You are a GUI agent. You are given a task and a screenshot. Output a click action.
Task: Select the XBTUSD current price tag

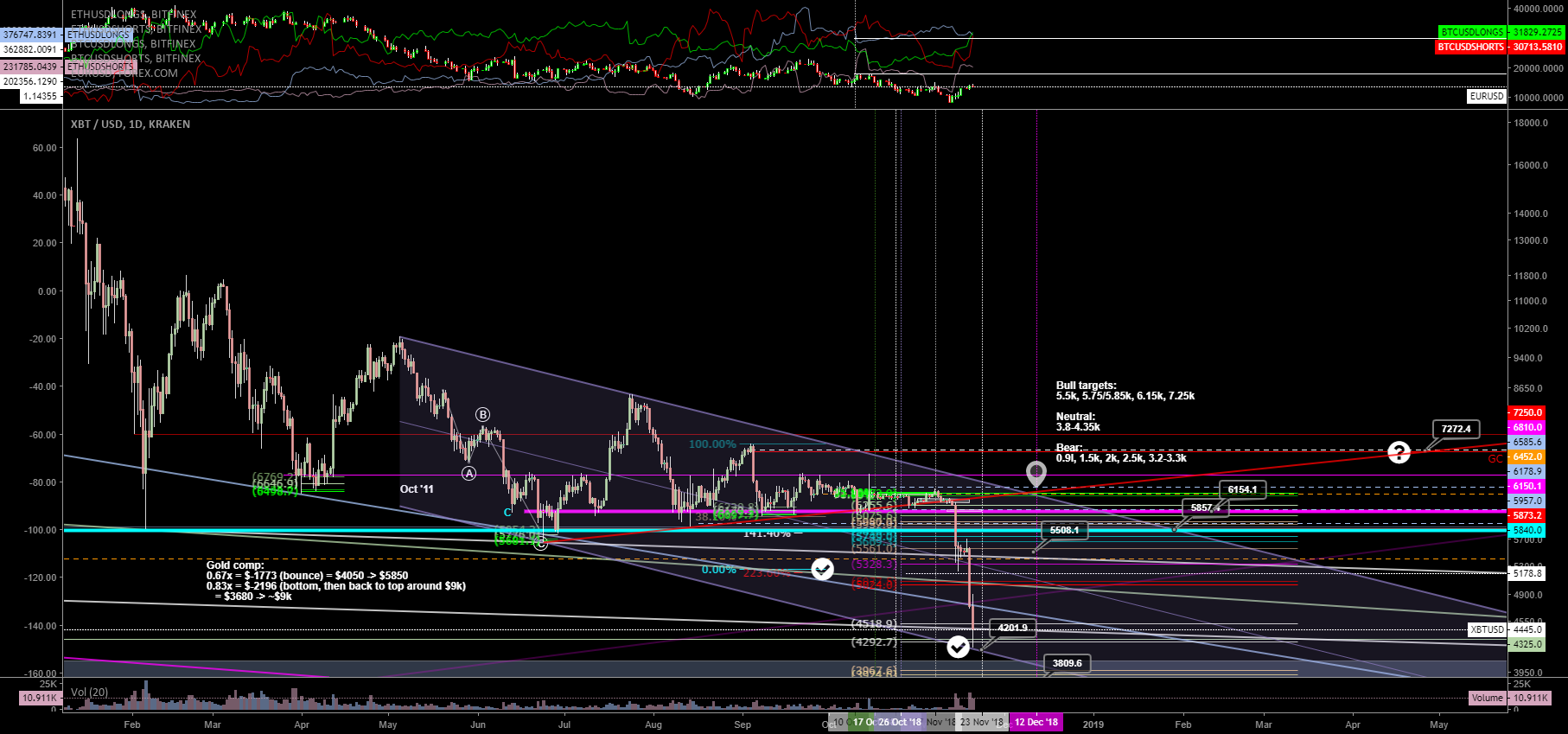pos(1487,629)
